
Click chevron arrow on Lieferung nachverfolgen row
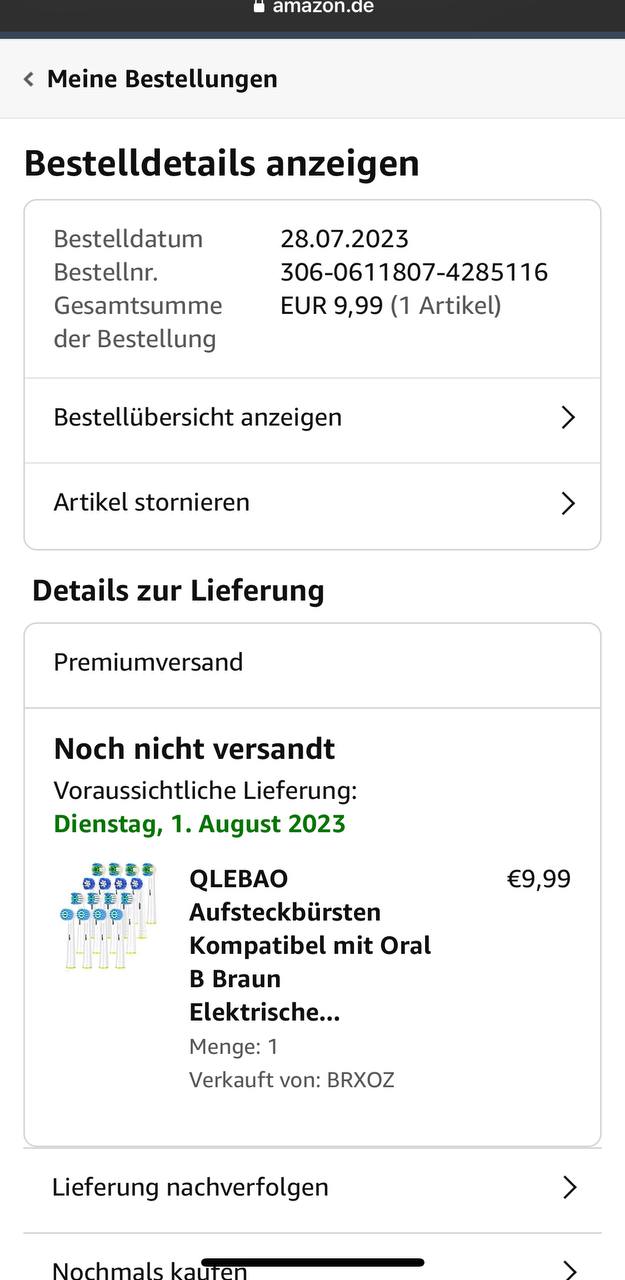[569, 1187]
